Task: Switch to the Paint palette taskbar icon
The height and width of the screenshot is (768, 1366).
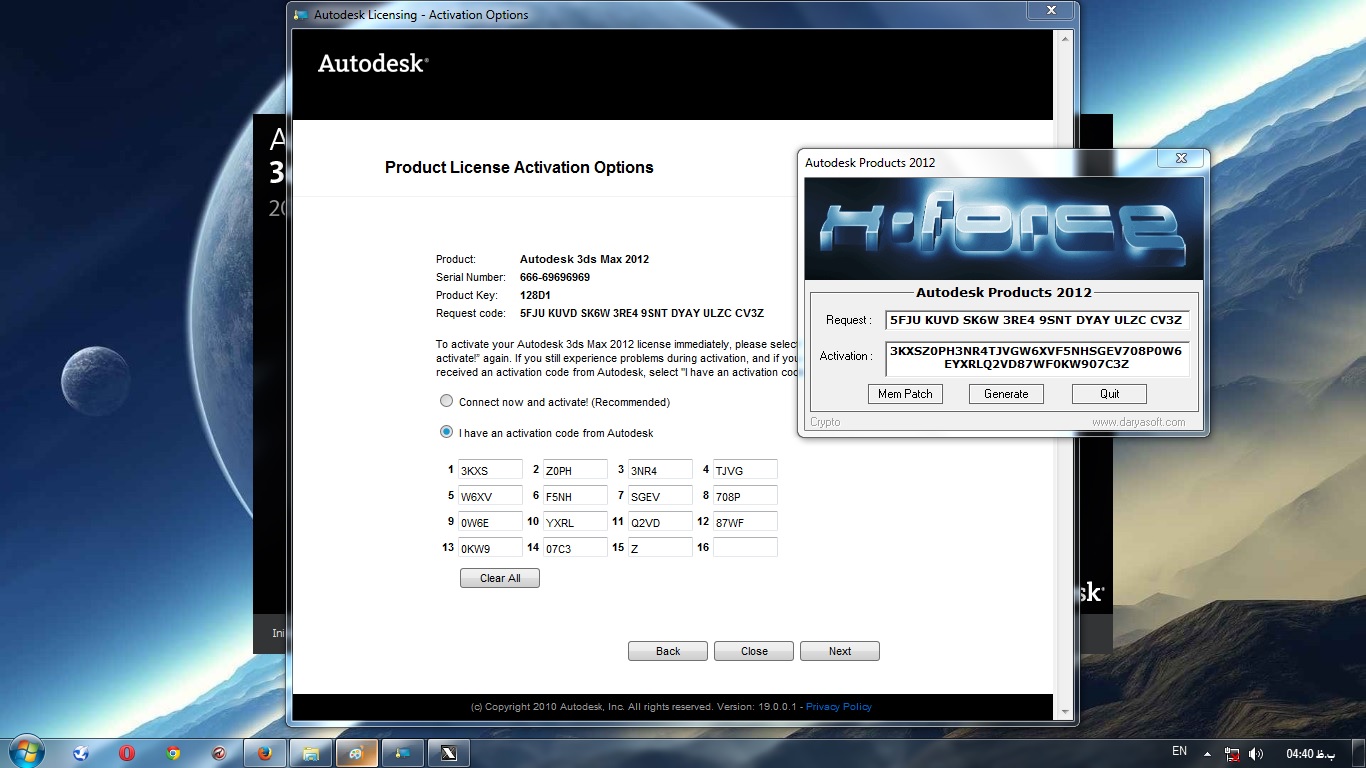Action: (357, 753)
